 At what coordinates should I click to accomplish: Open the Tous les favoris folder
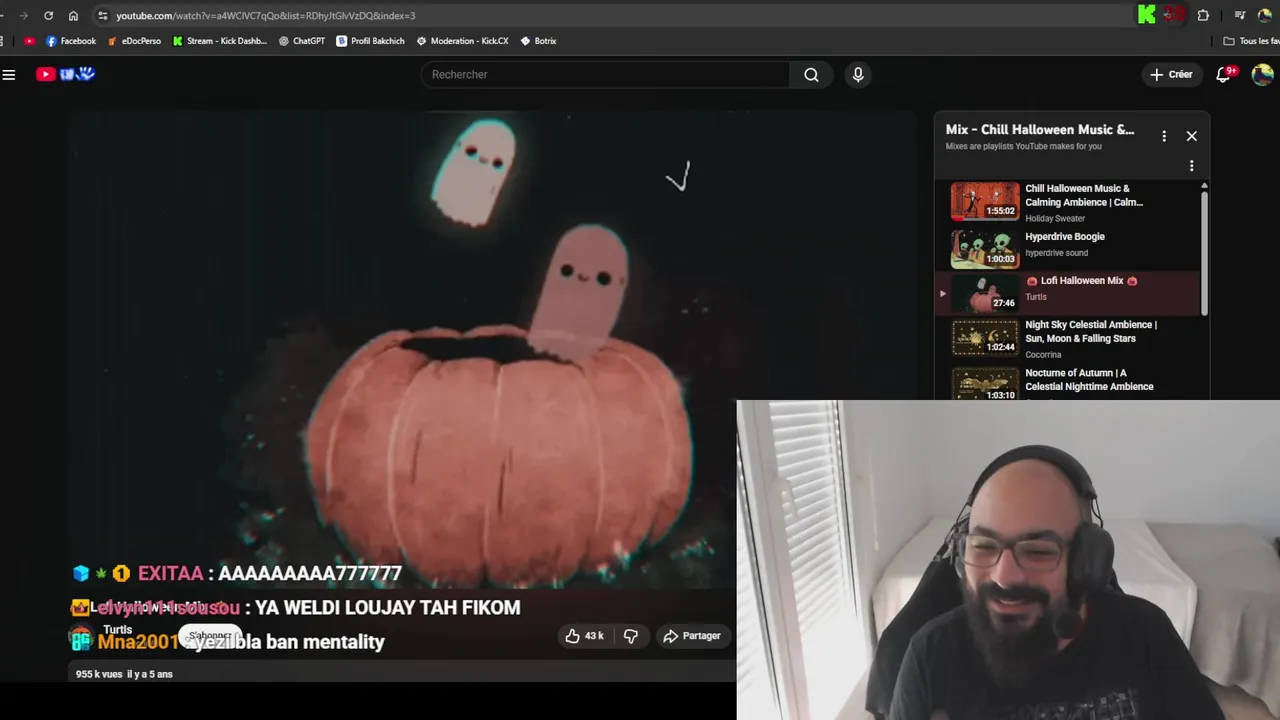pyautogui.click(x=1251, y=41)
